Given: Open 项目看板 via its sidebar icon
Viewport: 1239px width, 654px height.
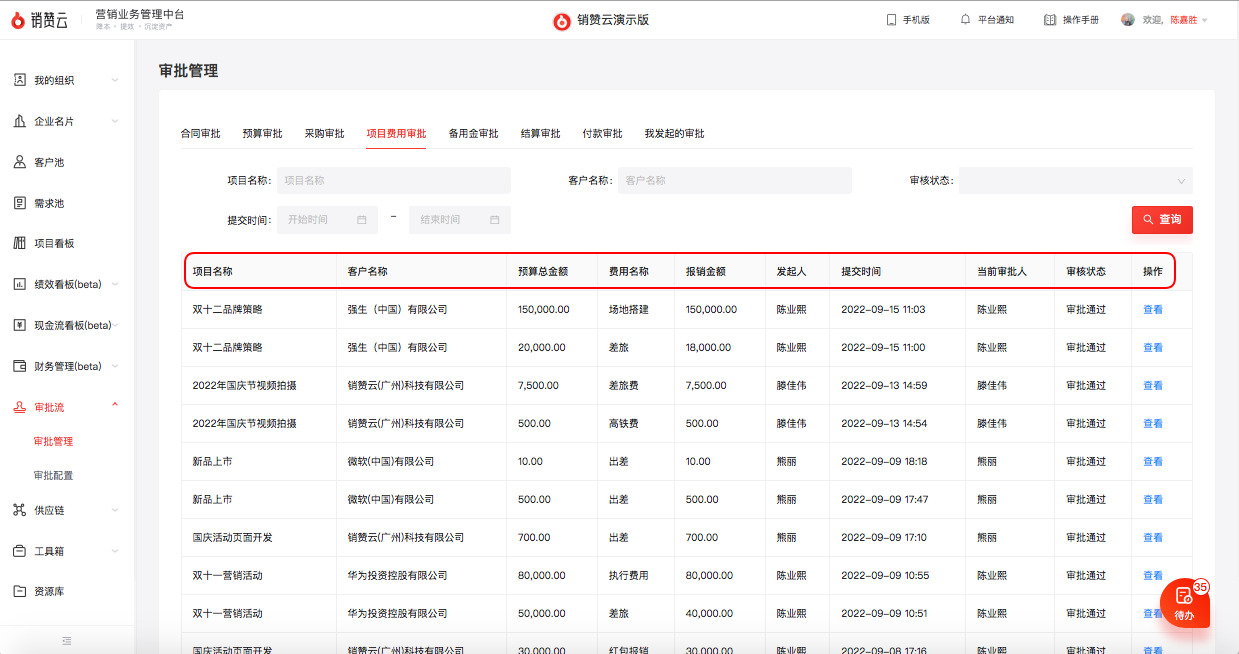Looking at the screenshot, I should 20,243.
